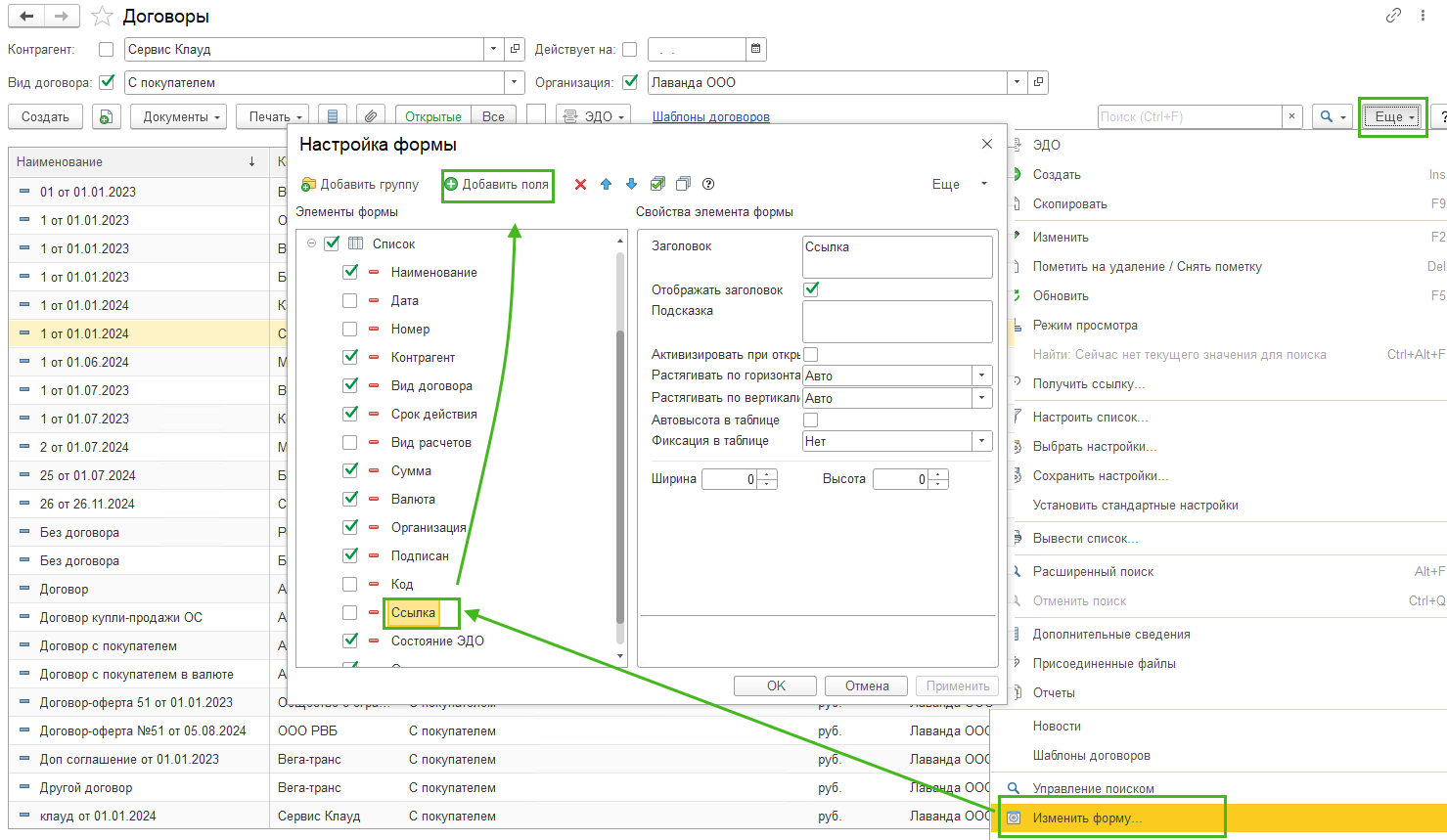Enable the Номер form element checkbox

coord(350,329)
